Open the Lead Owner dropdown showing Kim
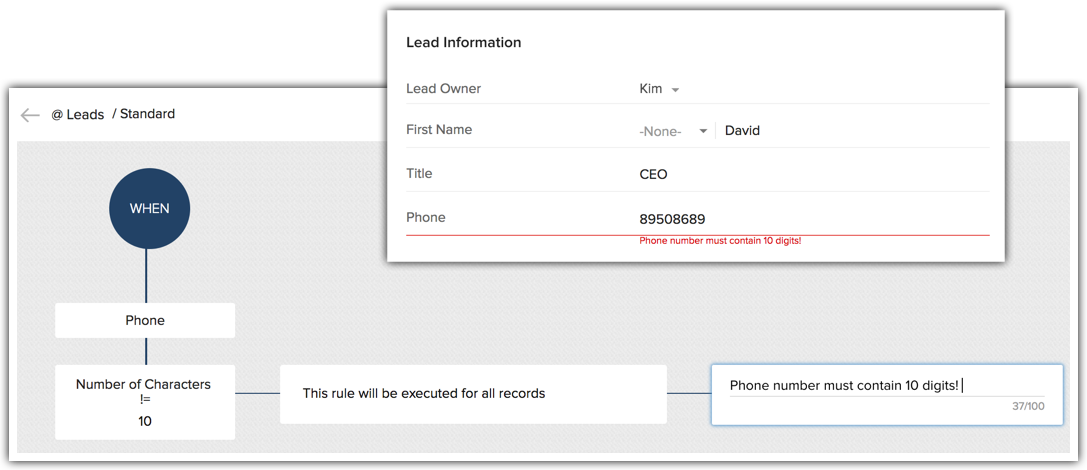The width and height of the screenshot is (1087, 470). click(659, 89)
